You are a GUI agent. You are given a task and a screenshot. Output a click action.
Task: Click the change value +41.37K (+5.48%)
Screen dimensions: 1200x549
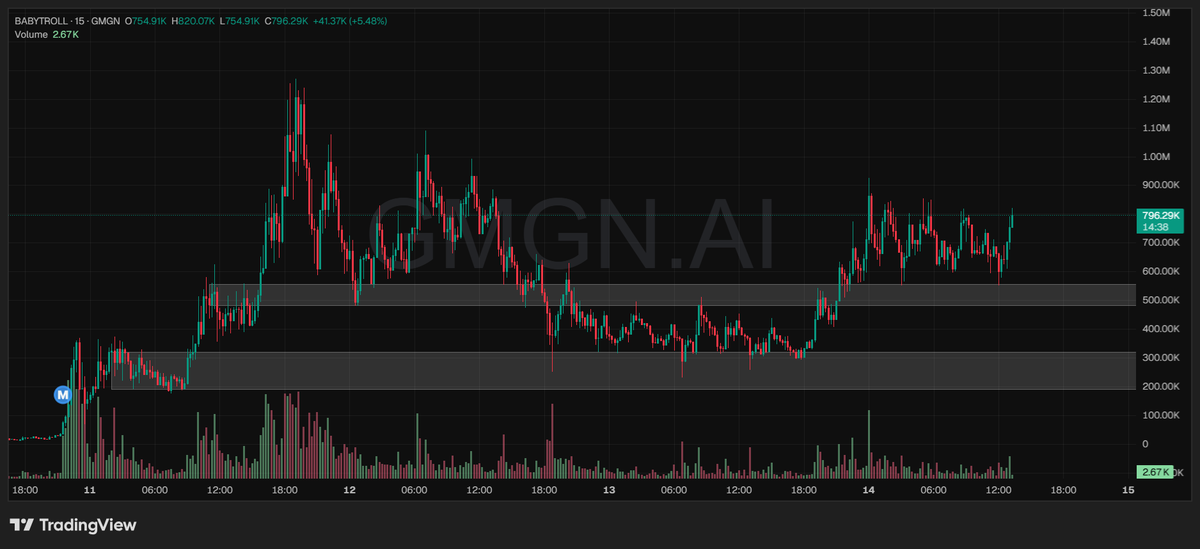coord(351,21)
